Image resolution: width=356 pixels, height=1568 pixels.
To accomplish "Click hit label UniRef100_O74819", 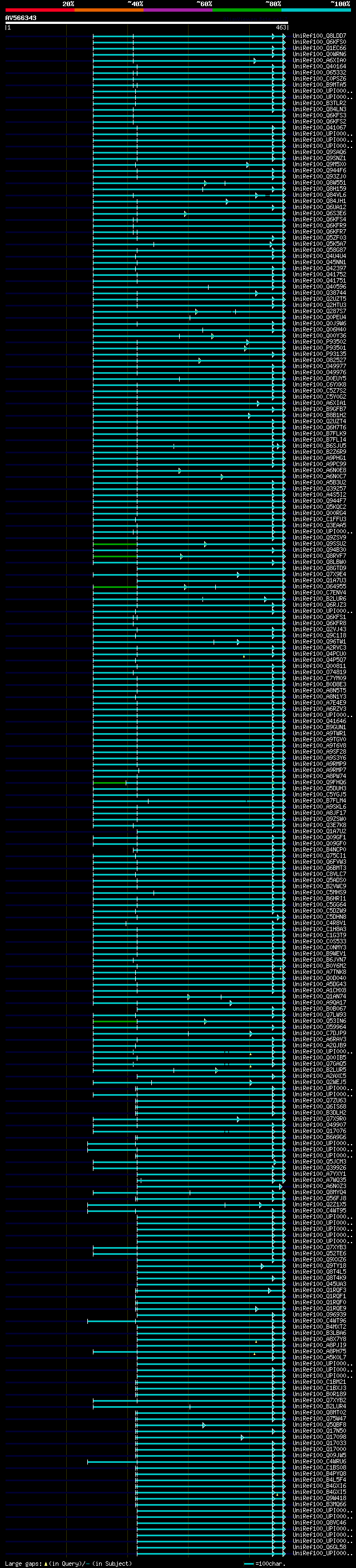I will 319,672.
